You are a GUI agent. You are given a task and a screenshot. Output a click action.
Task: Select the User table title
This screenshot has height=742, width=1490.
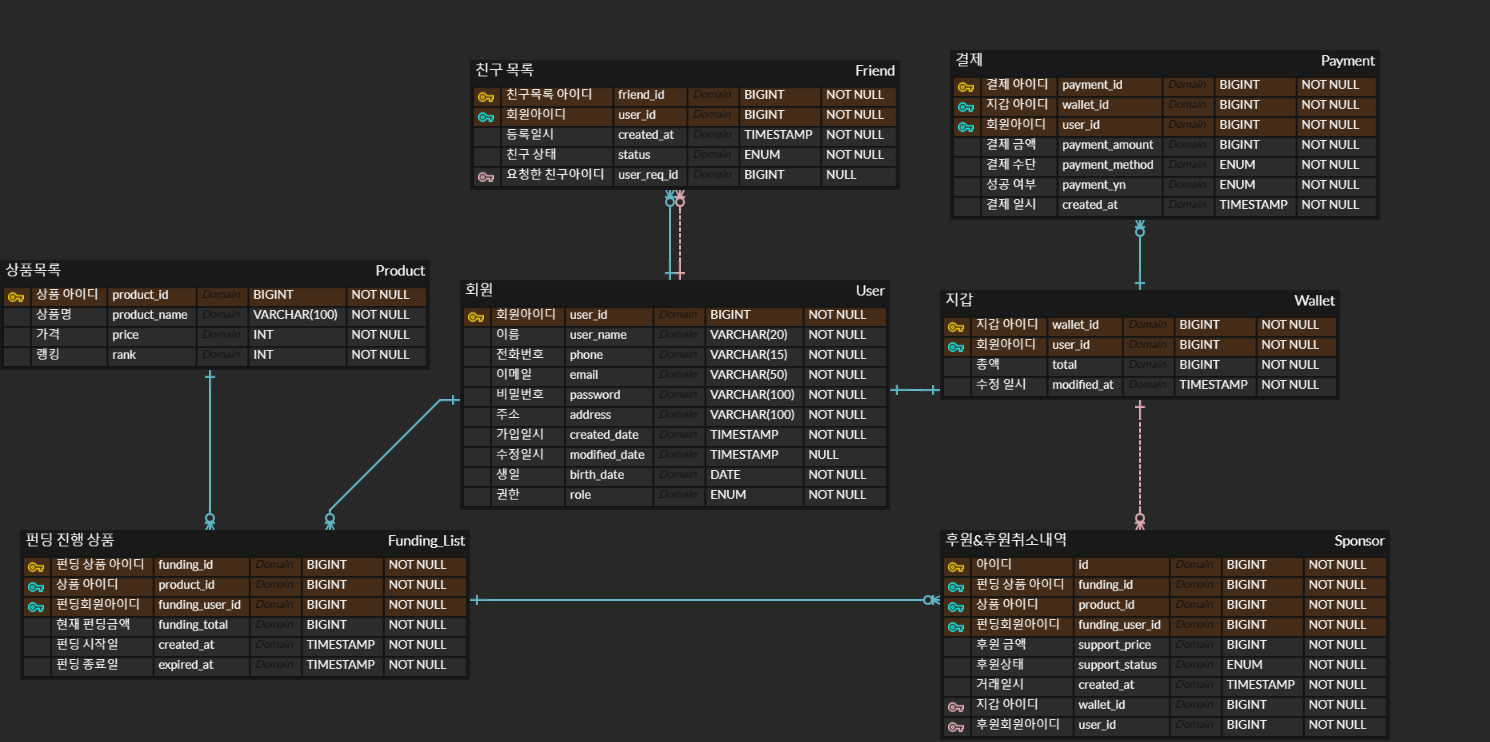coord(870,290)
